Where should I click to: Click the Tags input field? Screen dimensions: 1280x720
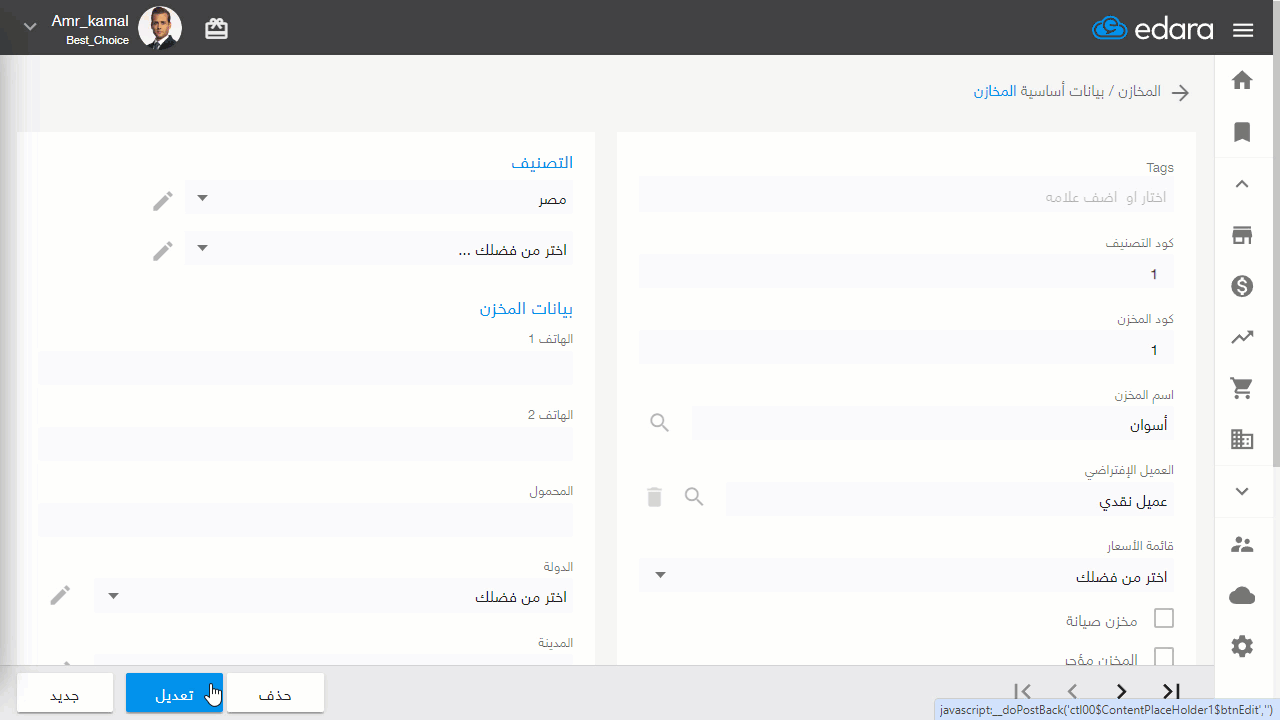click(x=906, y=196)
